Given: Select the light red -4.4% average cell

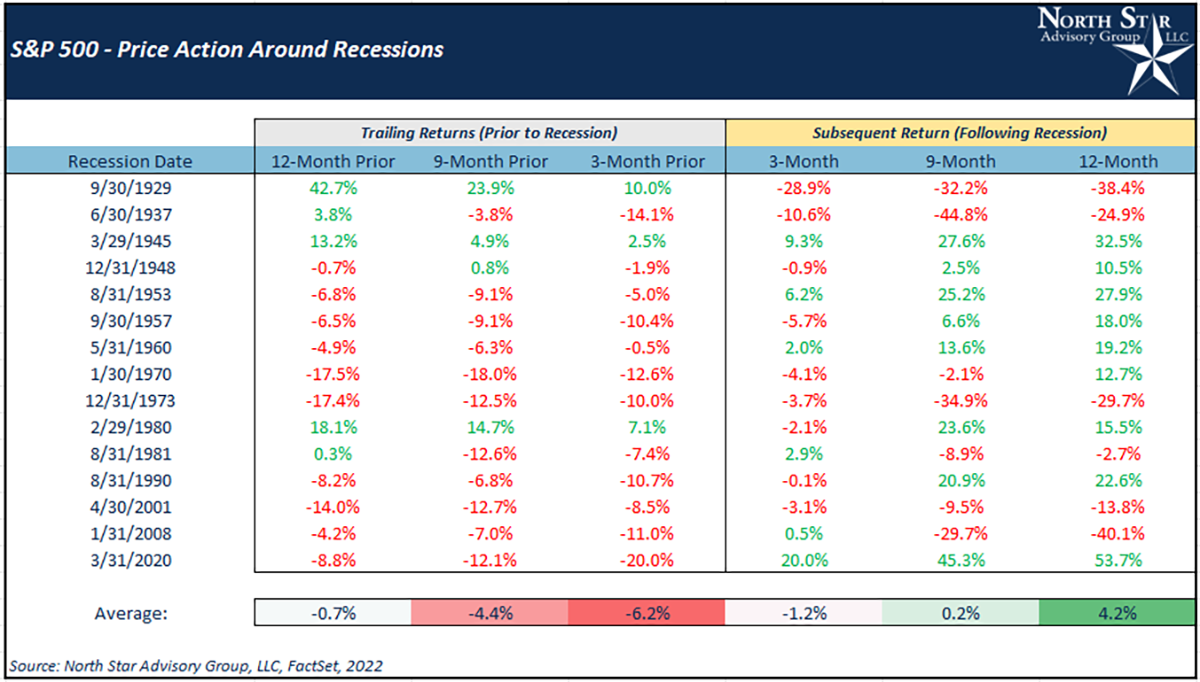Looking at the screenshot, I should click(x=490, y=613).
